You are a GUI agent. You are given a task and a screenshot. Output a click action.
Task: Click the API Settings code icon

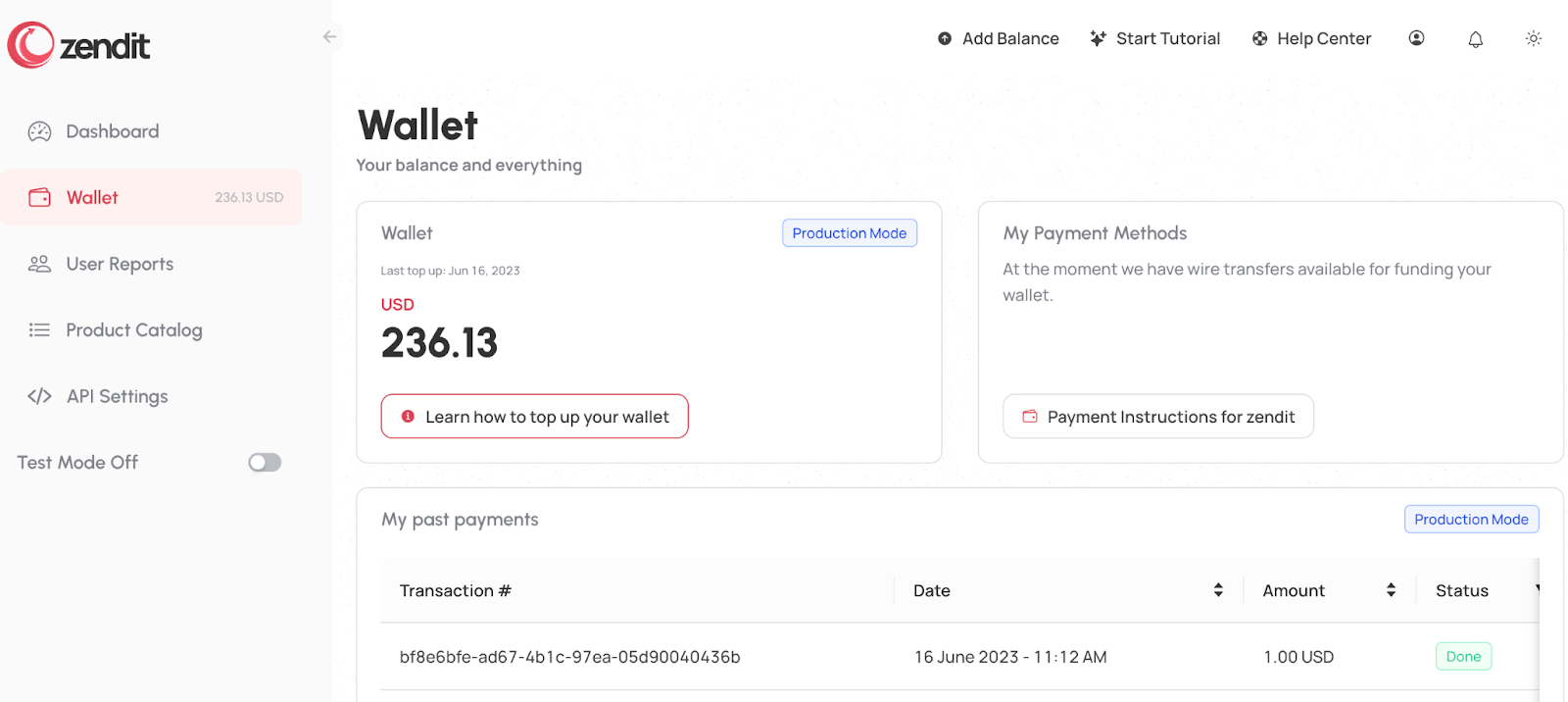pyautogui.click(x=39, y=396)
